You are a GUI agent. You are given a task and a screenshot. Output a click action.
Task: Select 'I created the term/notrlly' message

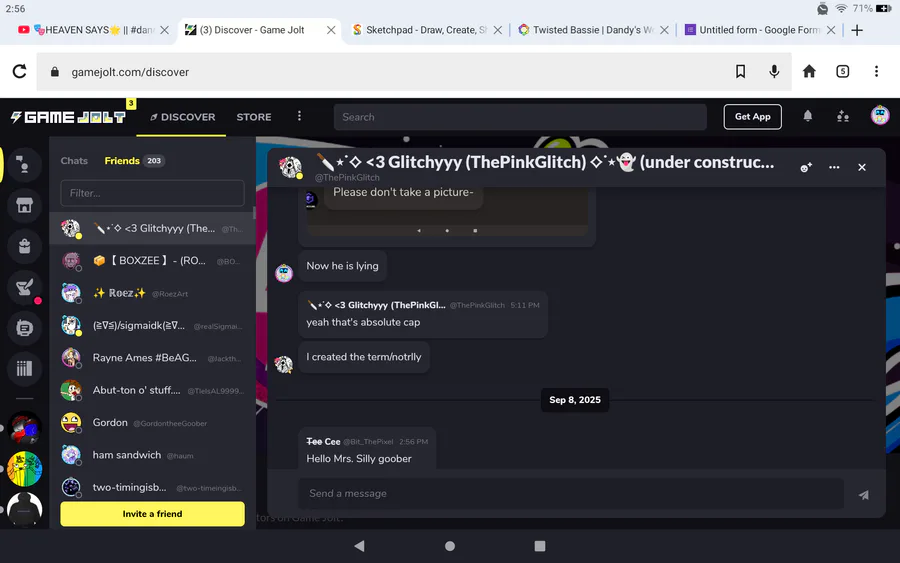pyautogui.click(x=364, y=357)
